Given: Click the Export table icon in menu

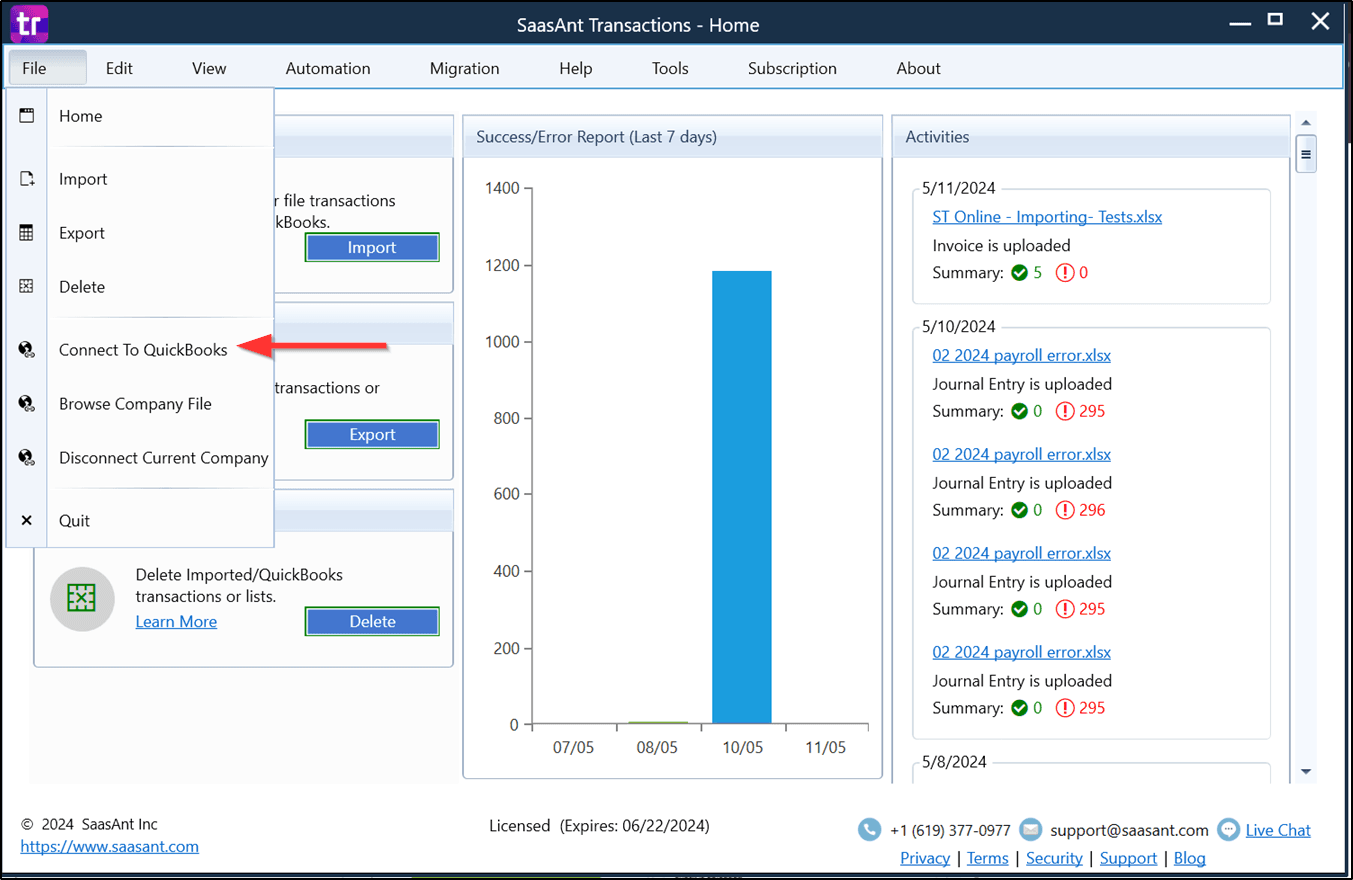Looking at the screenshot, I should [27, 233].
